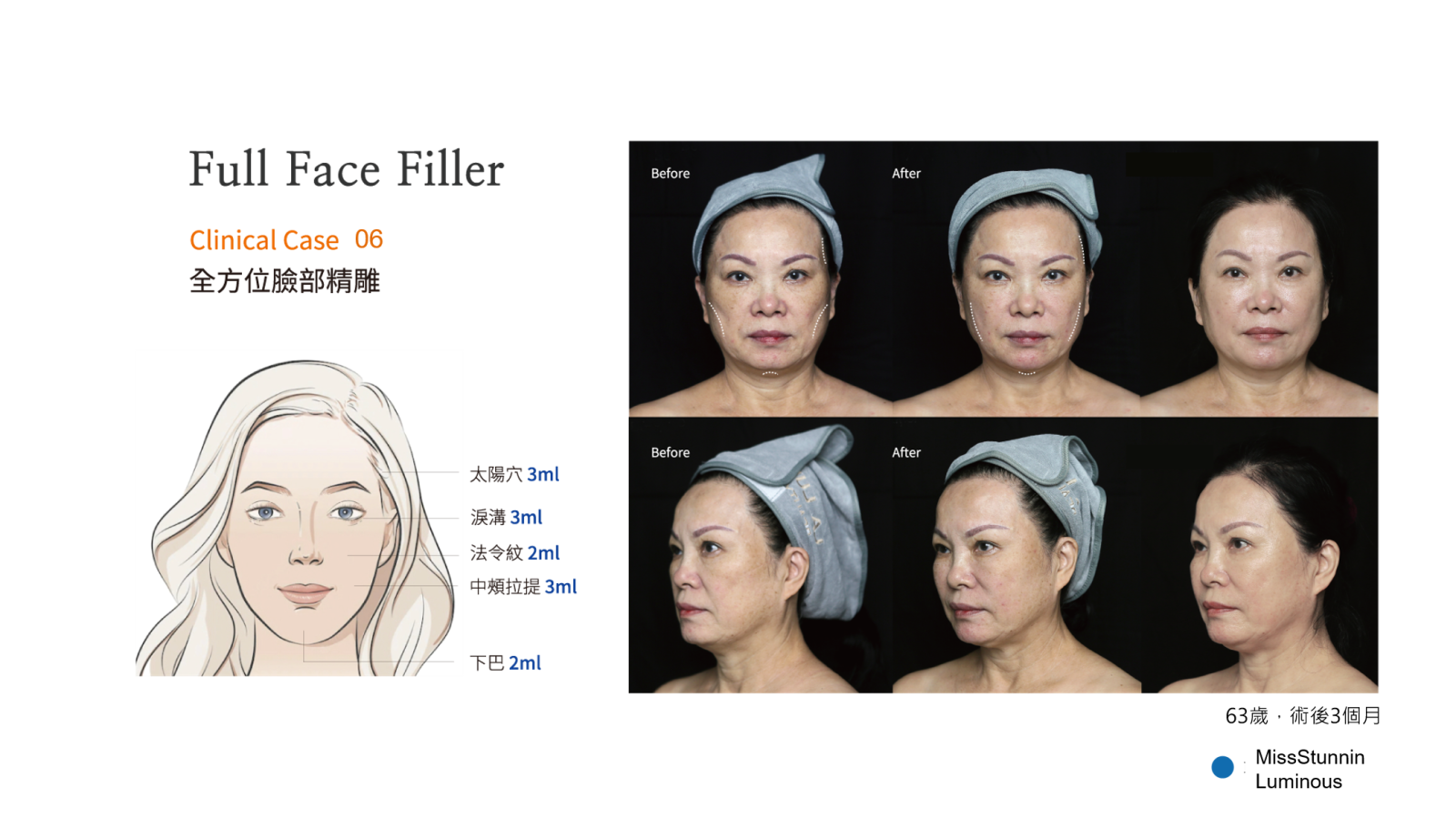Open the bottom-left Before profile photo

pos(761,556)
